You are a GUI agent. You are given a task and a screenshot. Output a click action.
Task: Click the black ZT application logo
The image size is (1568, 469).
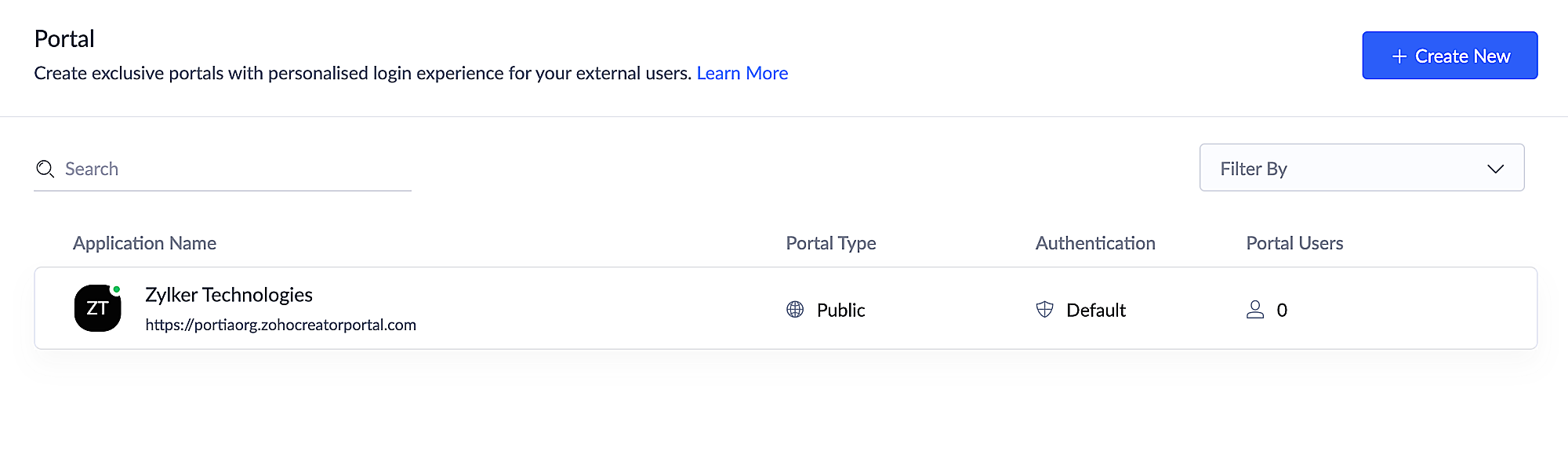point(97,308)
